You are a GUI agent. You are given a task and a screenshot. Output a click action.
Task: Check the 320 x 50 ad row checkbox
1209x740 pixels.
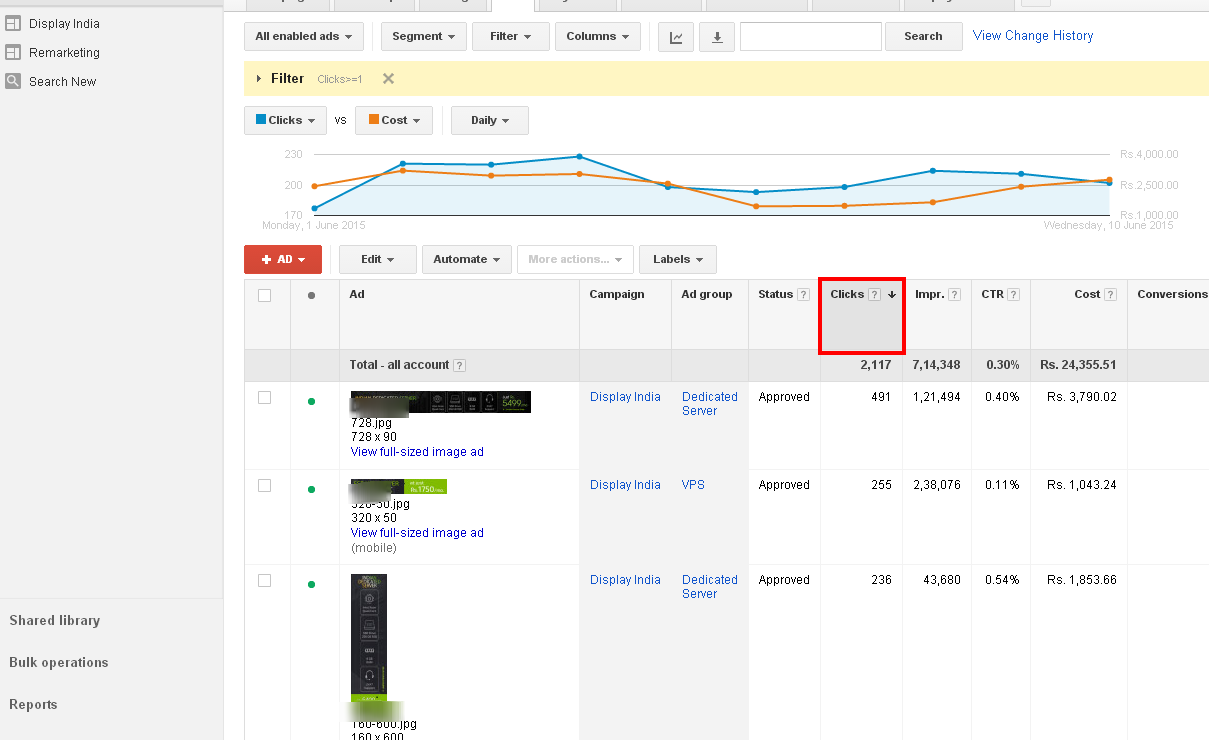tap(264, 485)
